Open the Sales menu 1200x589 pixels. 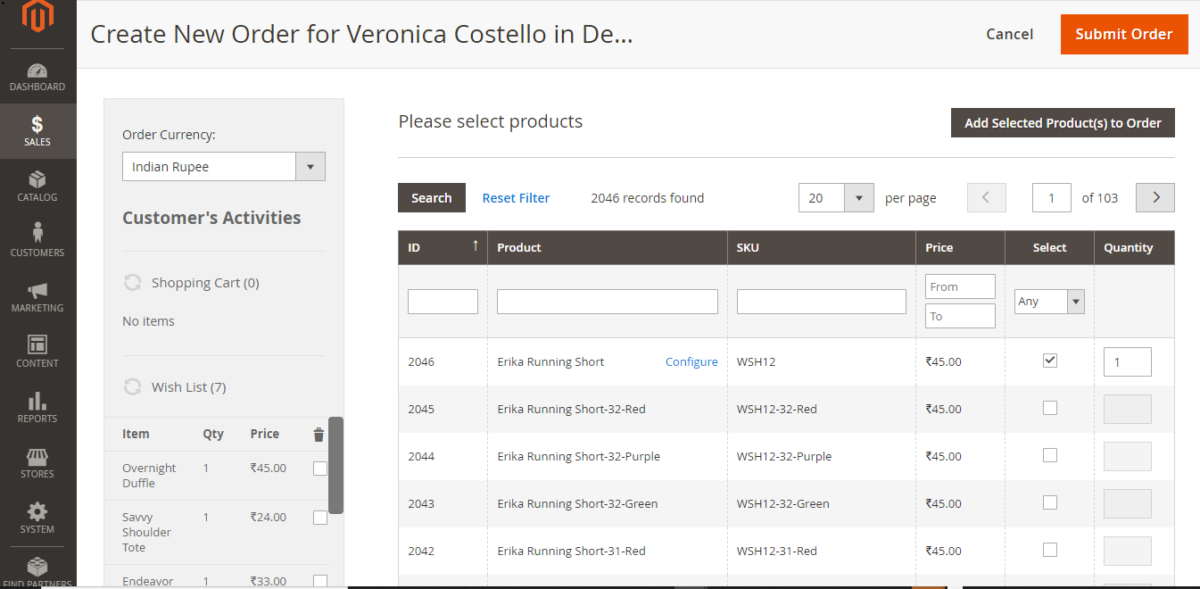click(x=38, y=132)
